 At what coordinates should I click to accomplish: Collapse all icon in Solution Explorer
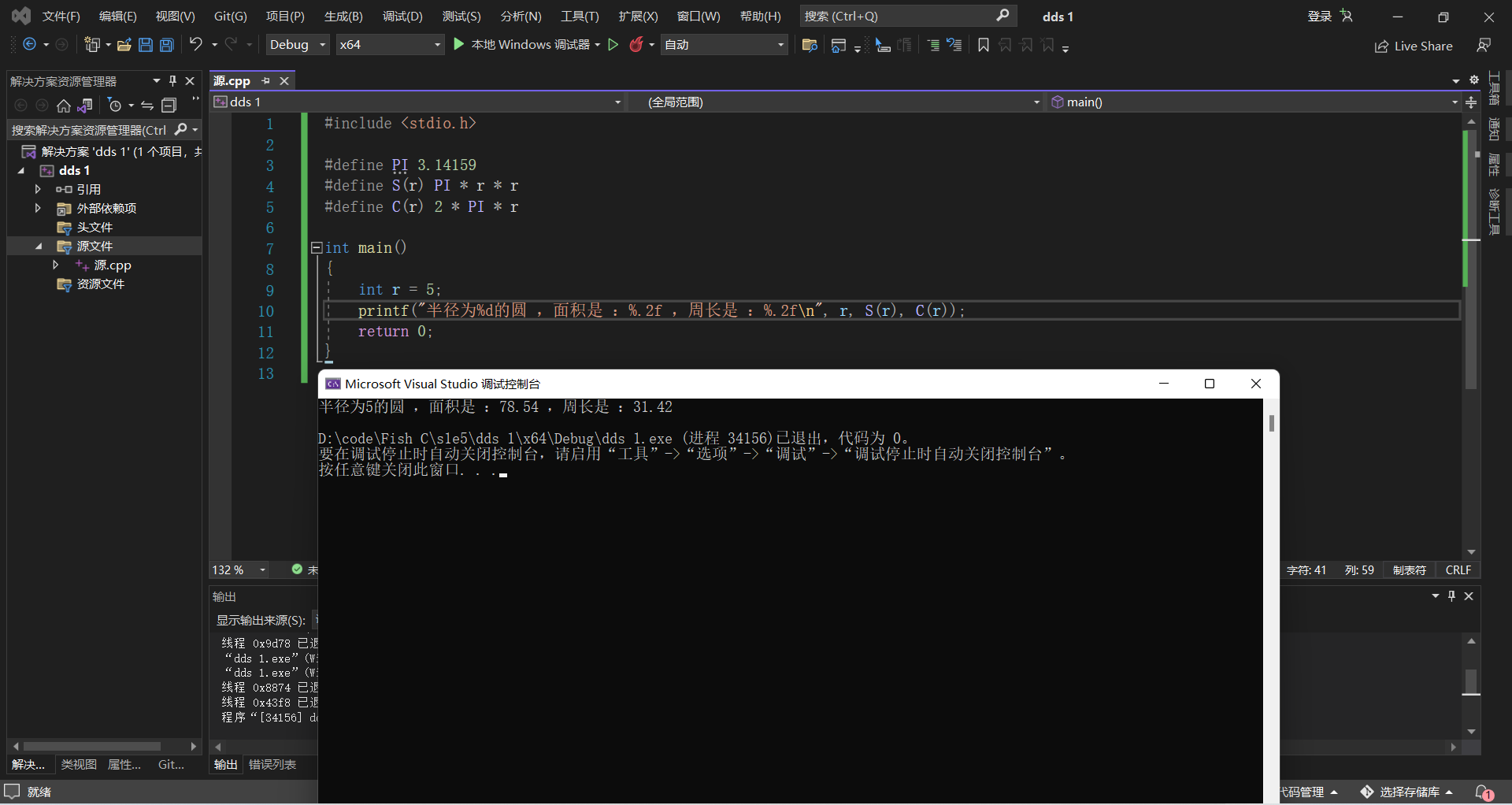(169, 106)
